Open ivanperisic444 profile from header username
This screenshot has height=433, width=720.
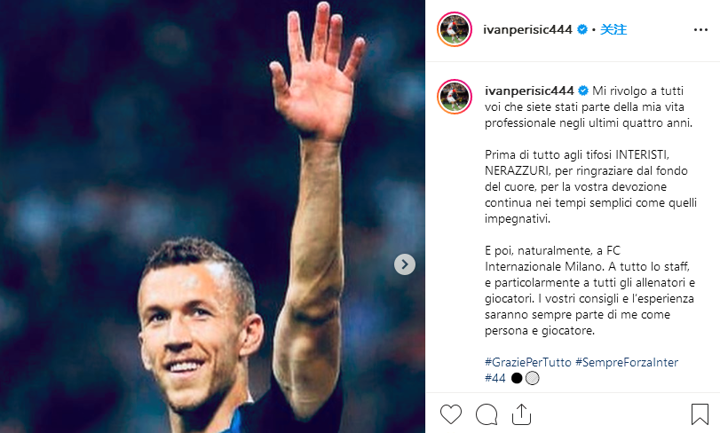(528, 30)
